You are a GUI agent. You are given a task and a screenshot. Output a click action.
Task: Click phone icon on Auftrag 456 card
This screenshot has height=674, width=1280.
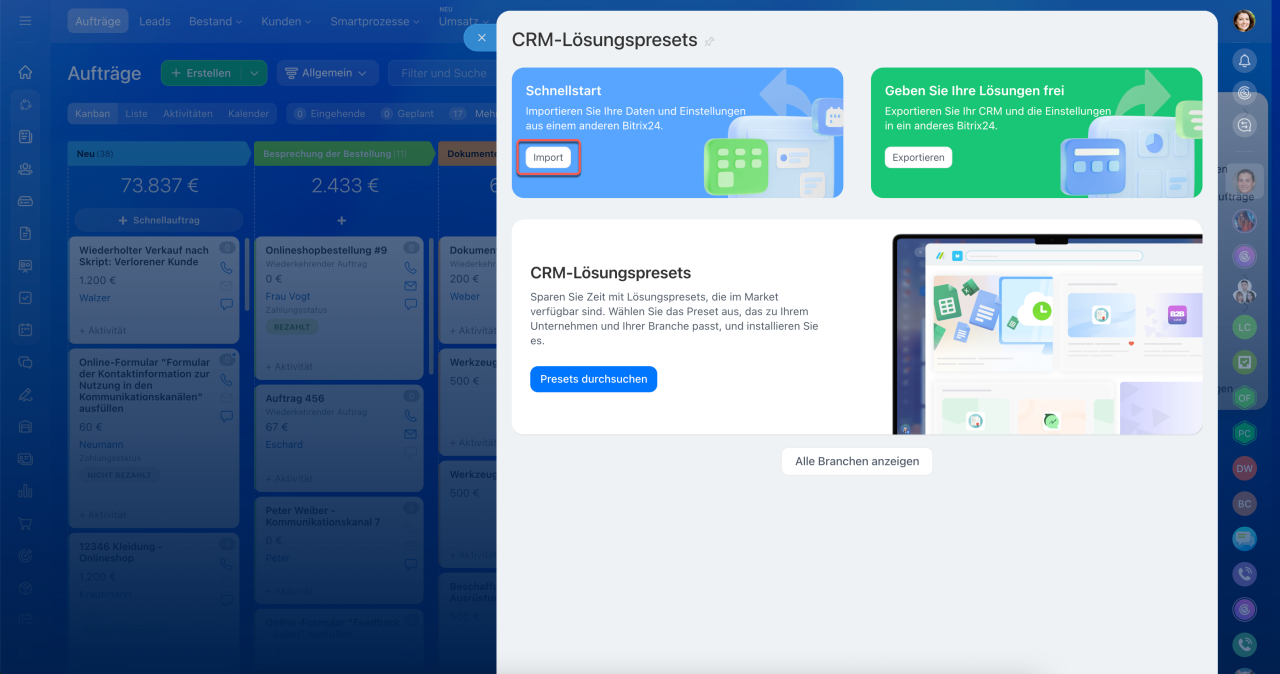tap(410, 416)
